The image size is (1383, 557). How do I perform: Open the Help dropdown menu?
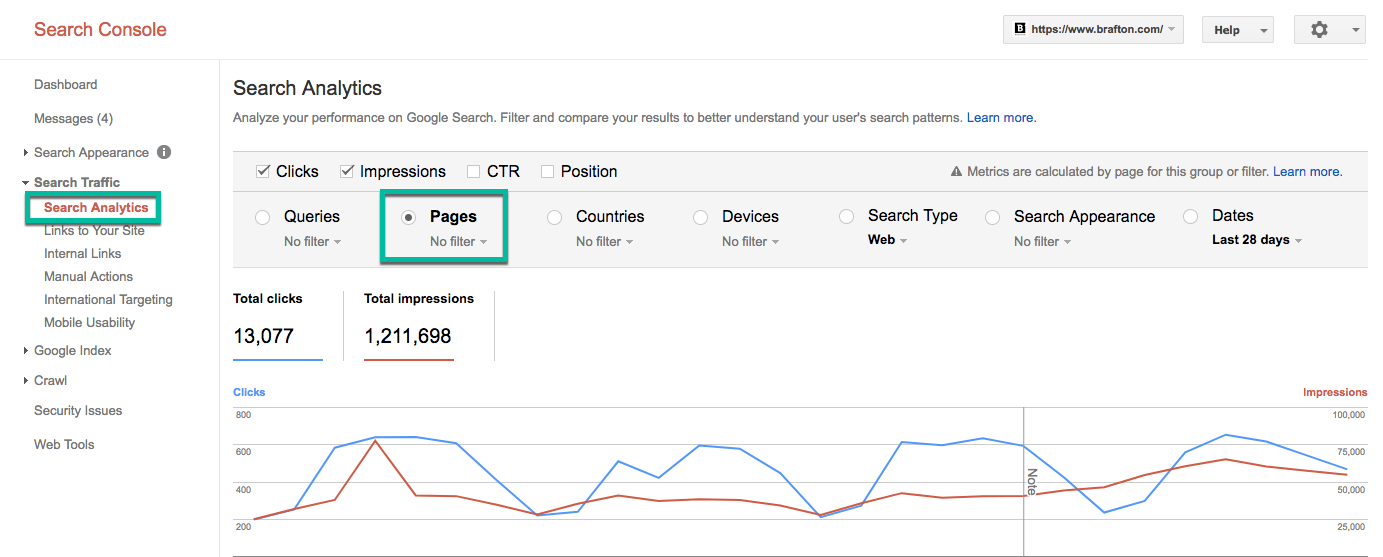(1237, 30)
